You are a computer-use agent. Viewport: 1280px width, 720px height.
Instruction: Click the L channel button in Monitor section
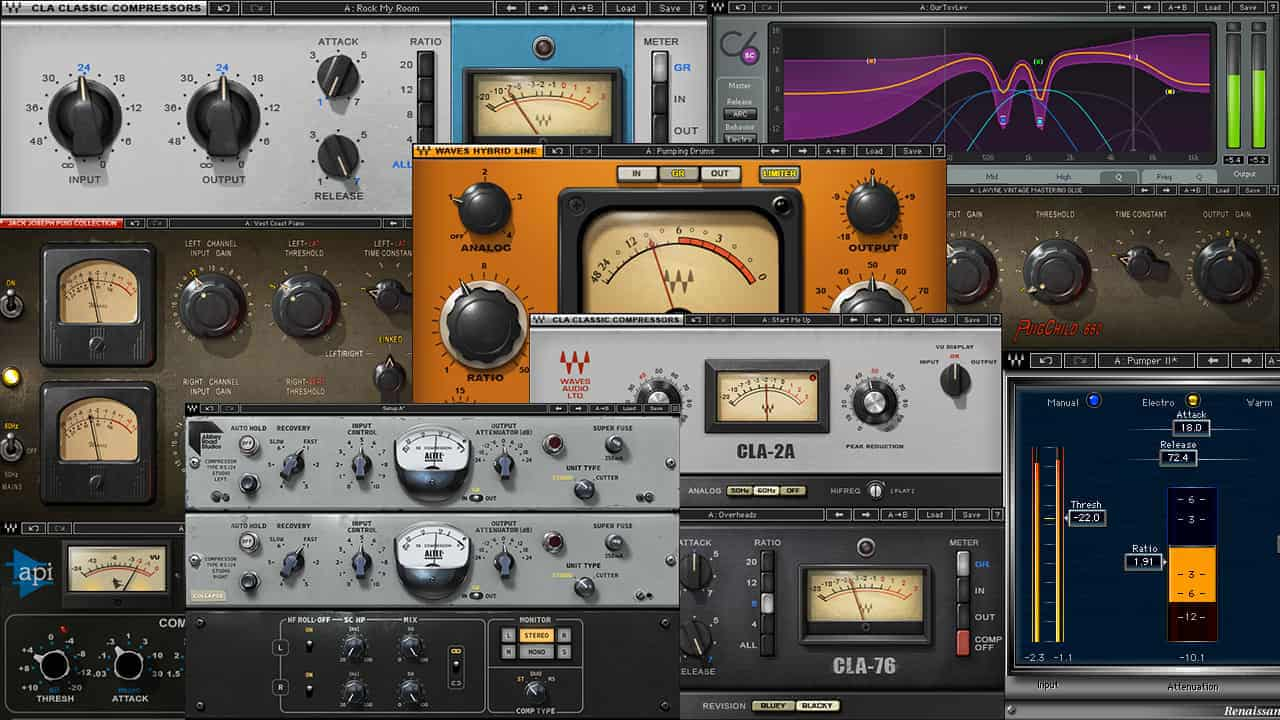pyautogui.click(x=508, y=635)
